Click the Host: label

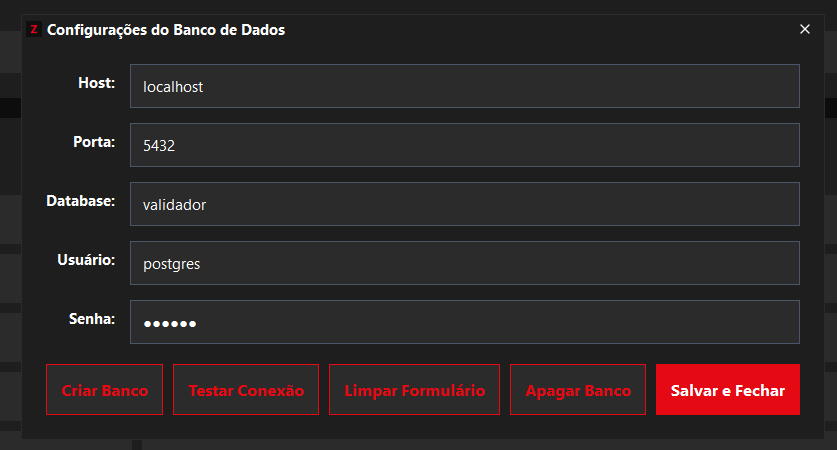97,83
